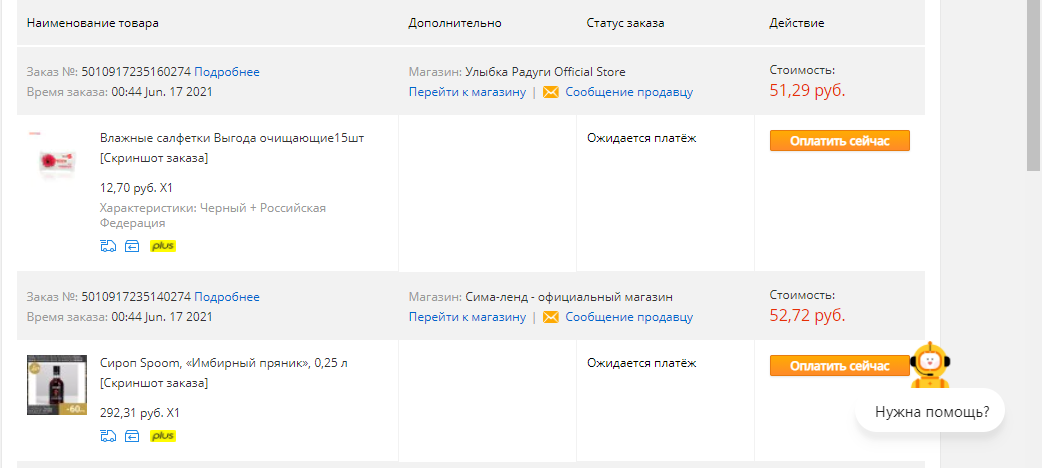Click envelope icon for Сима-ленд store

pos(550,317)
